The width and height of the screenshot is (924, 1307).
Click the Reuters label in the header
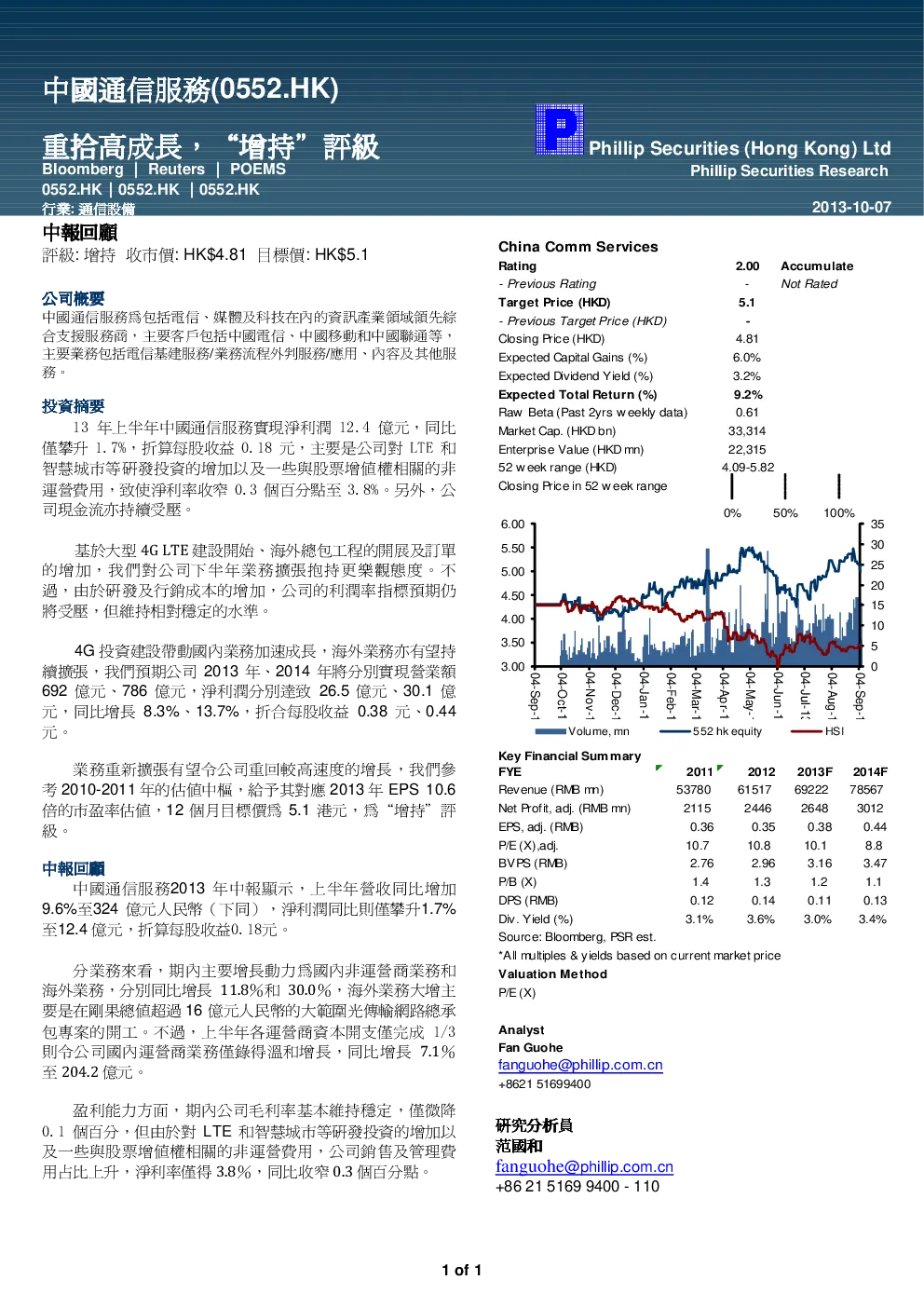tap(176, 170)
